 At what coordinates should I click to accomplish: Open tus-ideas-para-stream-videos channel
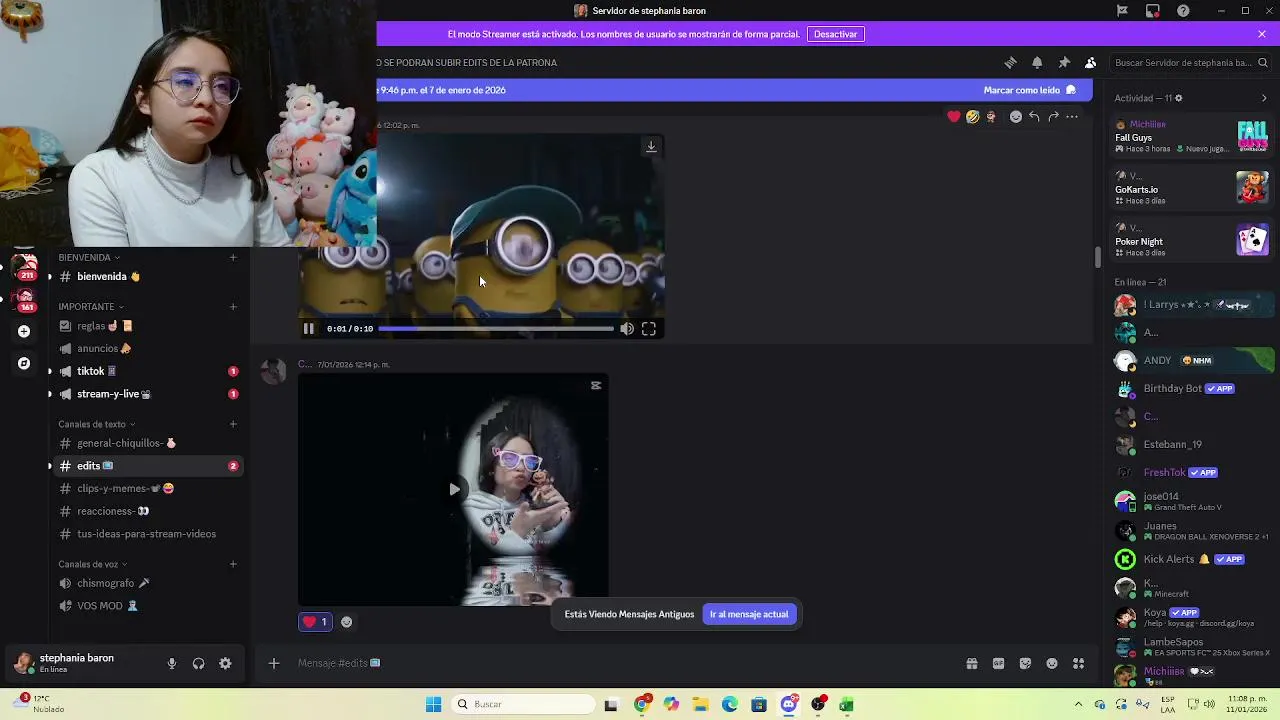click(x=147, y=534)
